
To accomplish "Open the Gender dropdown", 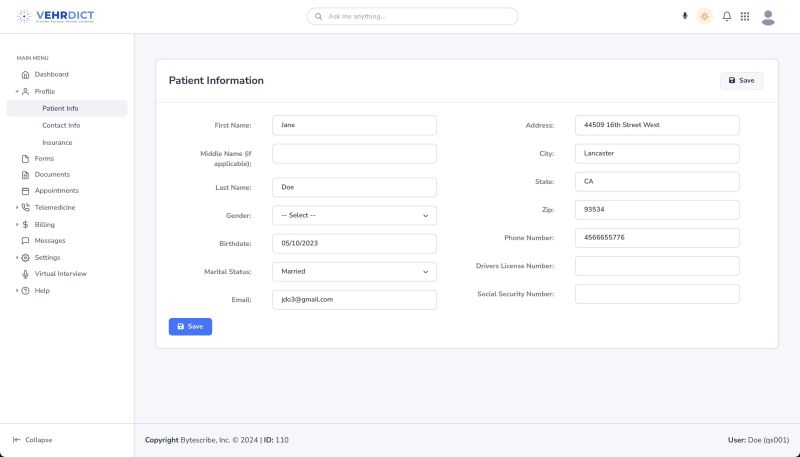I will 354,215.
